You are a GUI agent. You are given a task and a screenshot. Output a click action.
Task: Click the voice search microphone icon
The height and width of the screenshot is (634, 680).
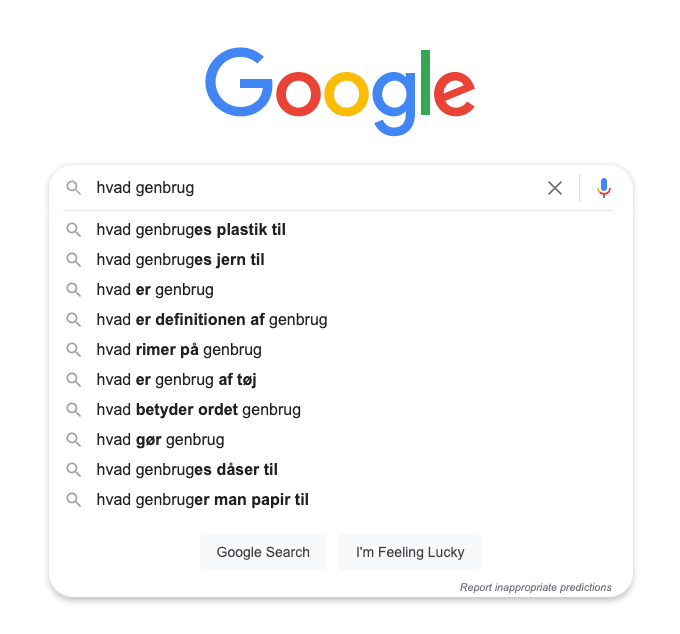[x=604, y=188]
